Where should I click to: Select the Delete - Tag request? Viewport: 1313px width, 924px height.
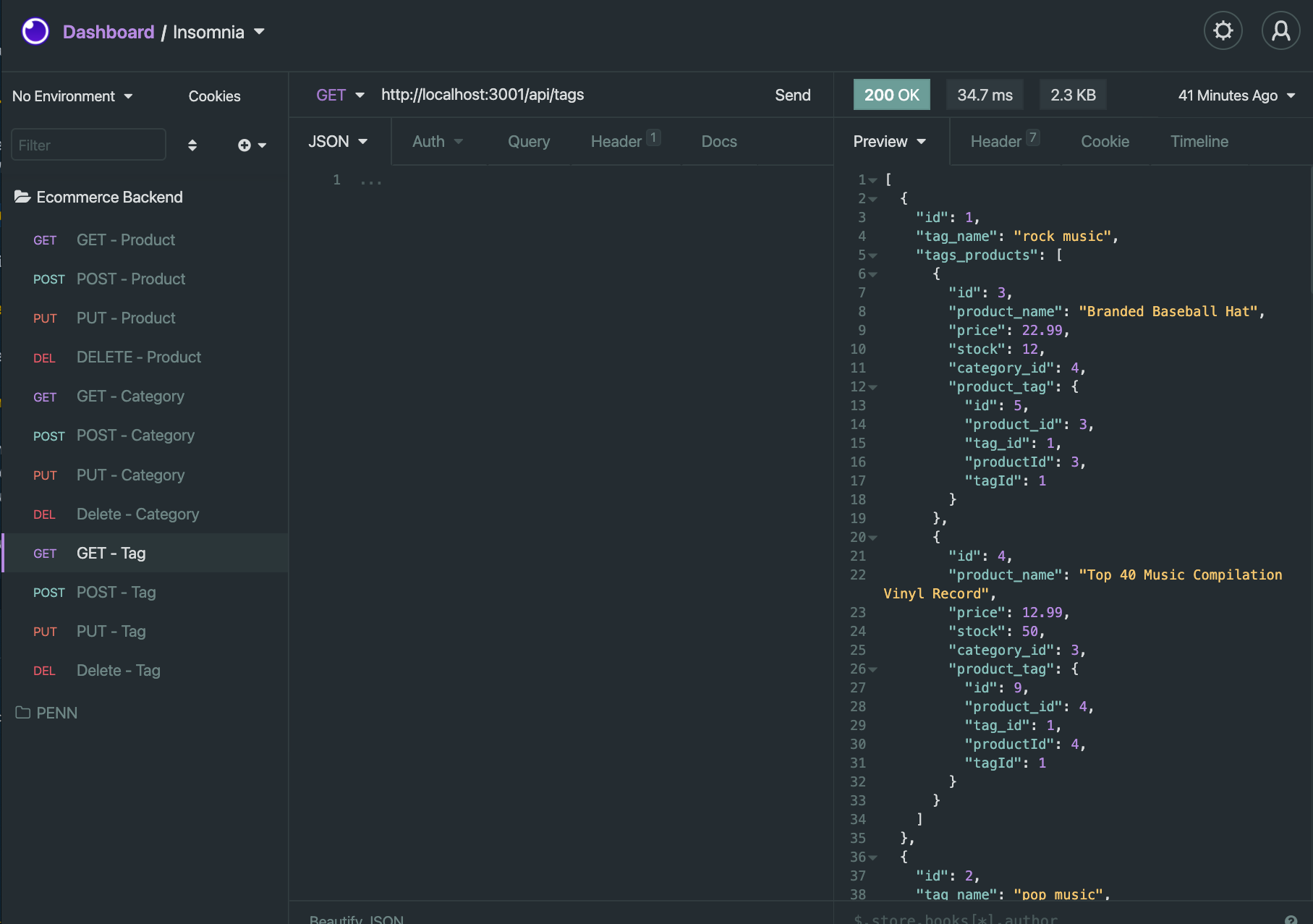[145, 671]
